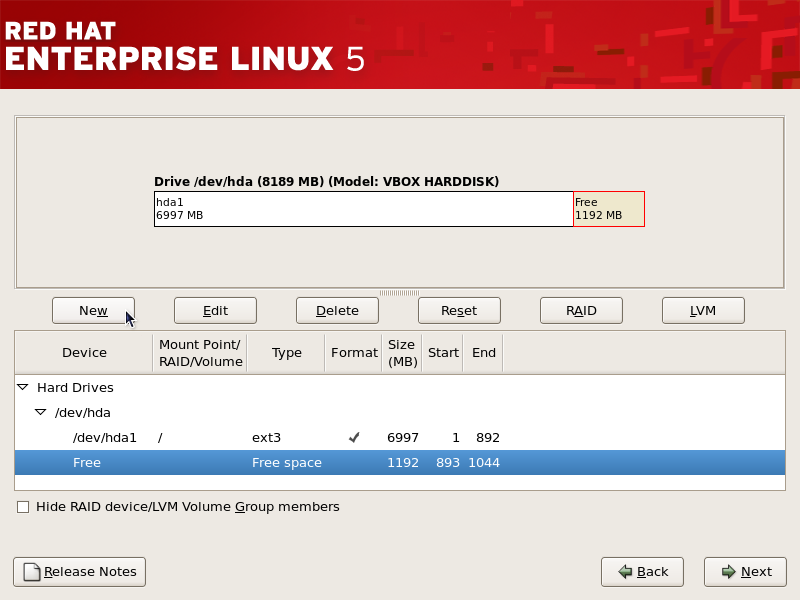Click the Device column header

click(84, 353)
